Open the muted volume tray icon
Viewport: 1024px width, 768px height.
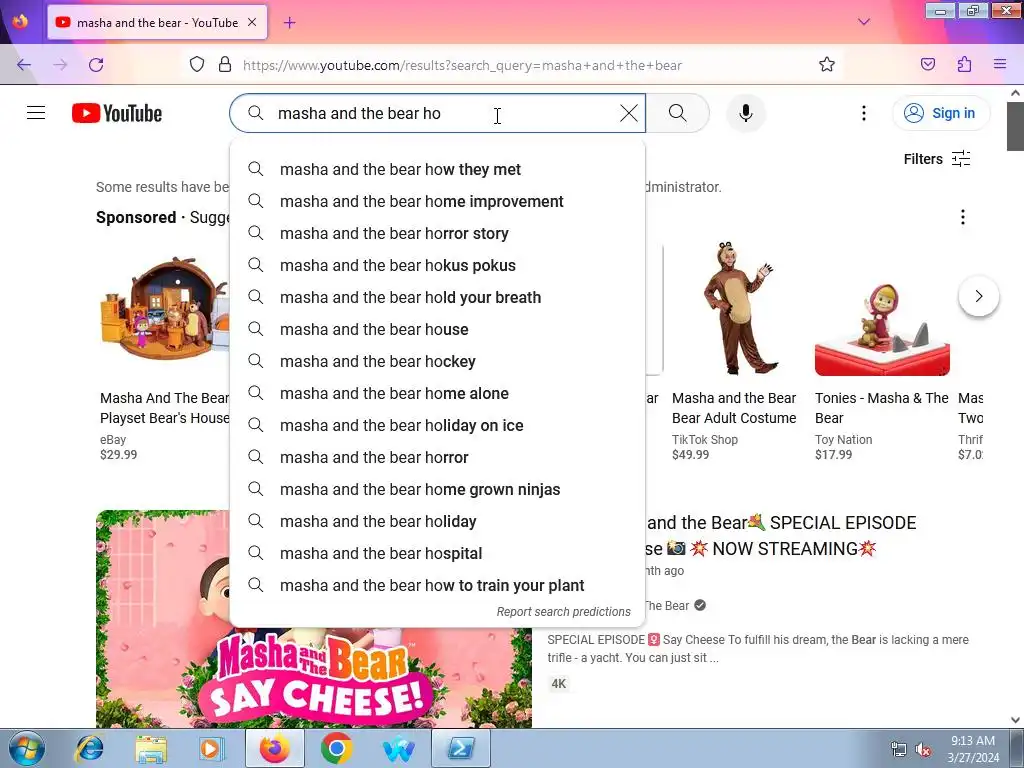(923, 750)
